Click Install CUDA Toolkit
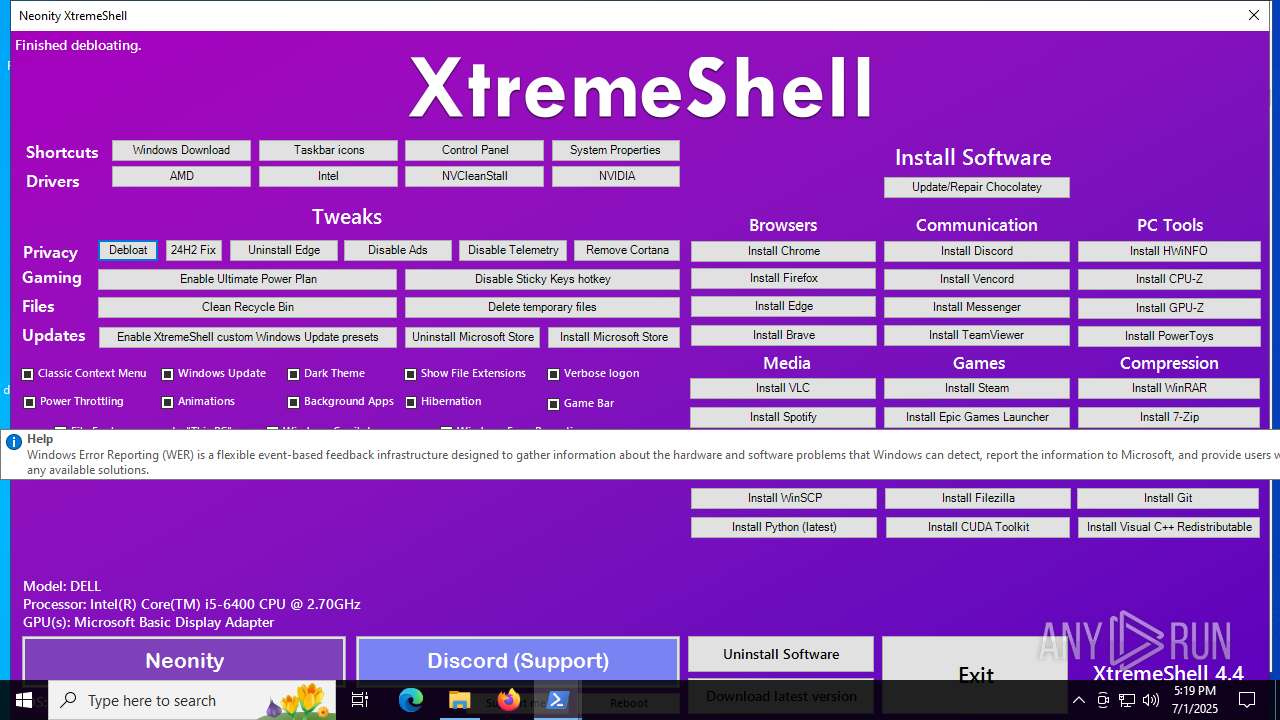The image size is (1280, 720). (978, 527)
